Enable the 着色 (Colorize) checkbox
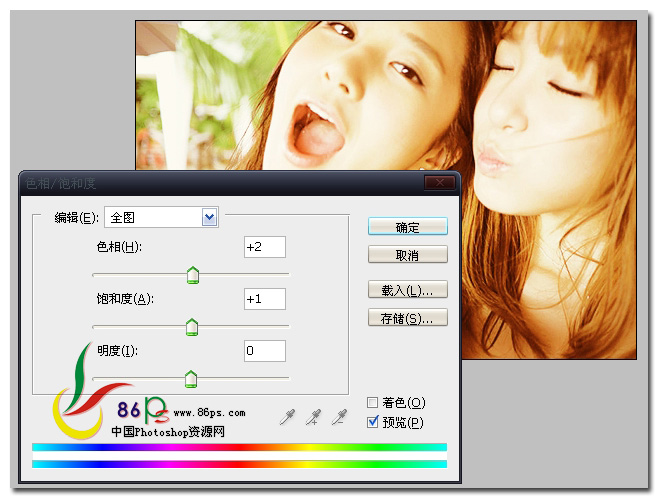The image size is (660, 500). [x=374, y=403]
